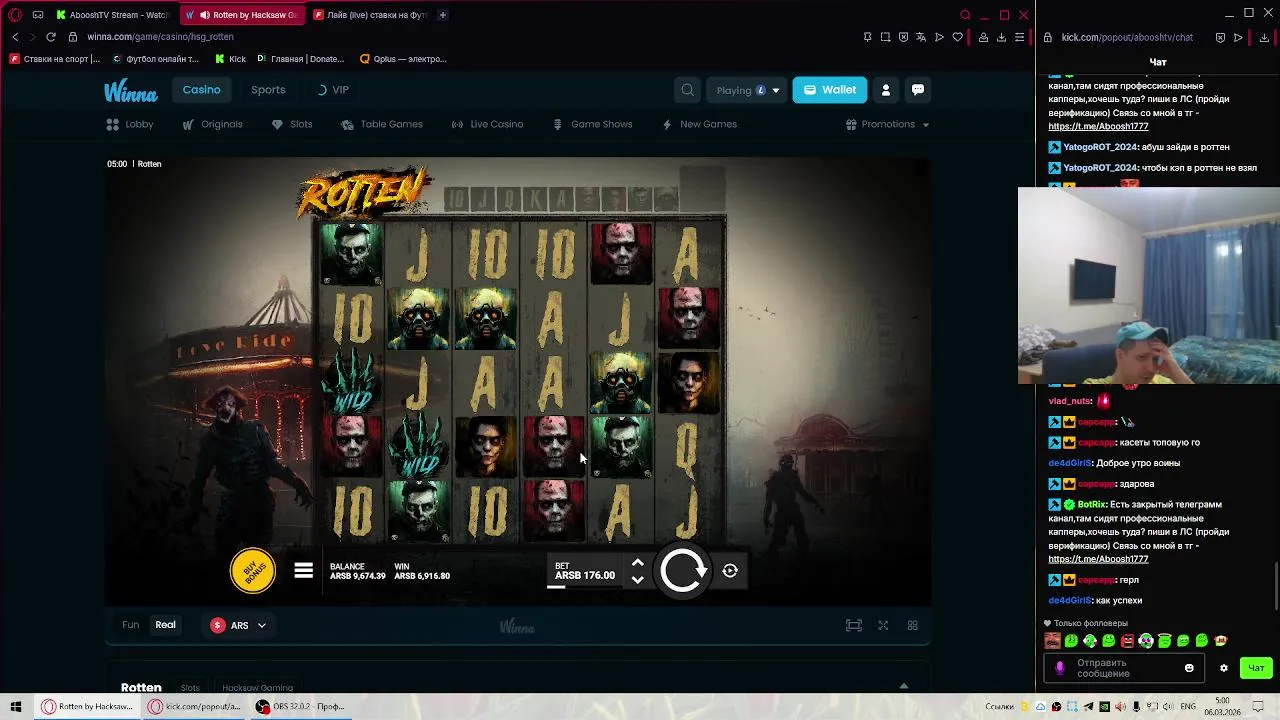The height and width of the screenshot is (720, 1280).
Task: Switch game mode to Fun
Action: pos(131,625)
